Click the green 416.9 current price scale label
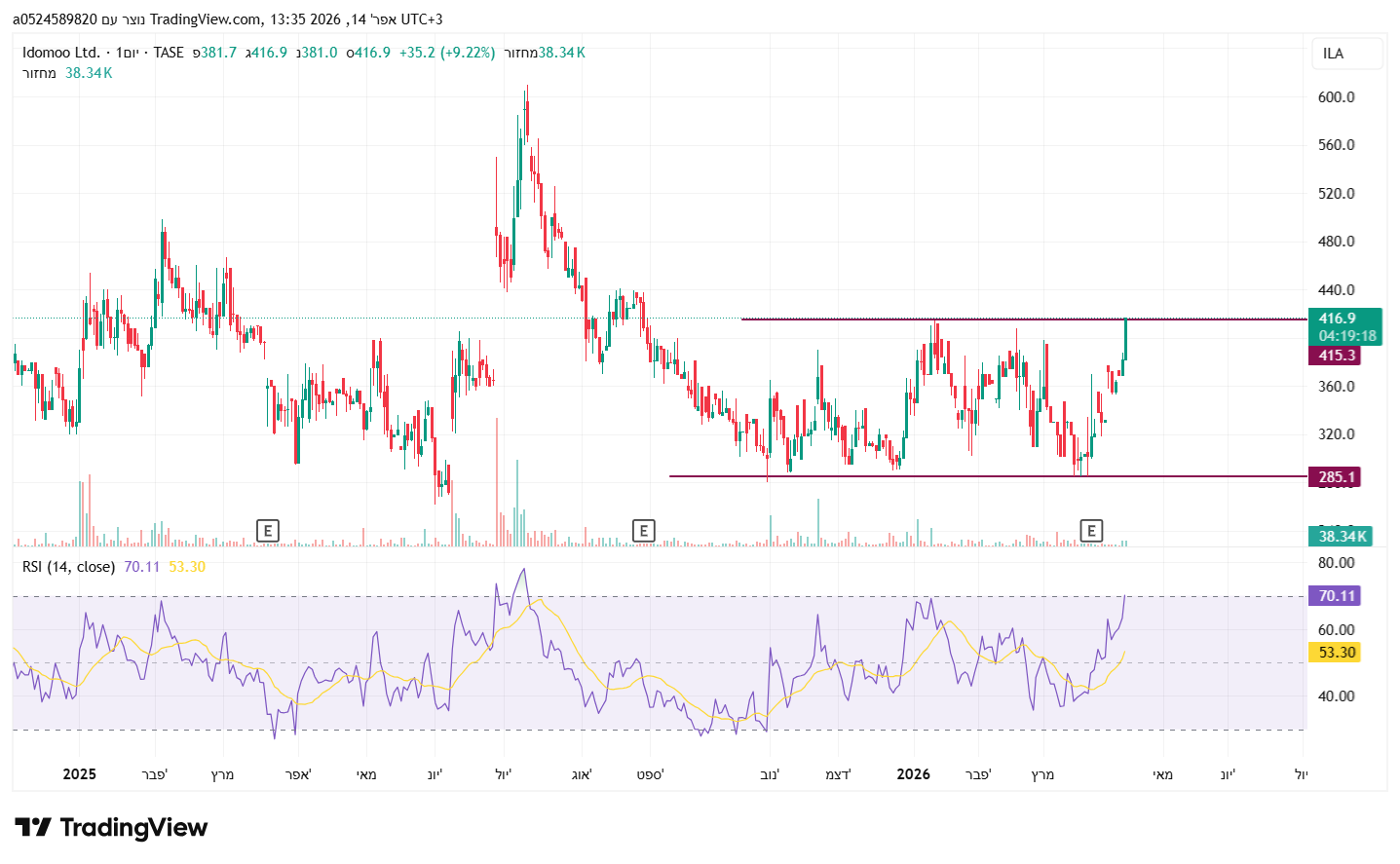Viewport: 1400px width, 864px height. 1344,326
